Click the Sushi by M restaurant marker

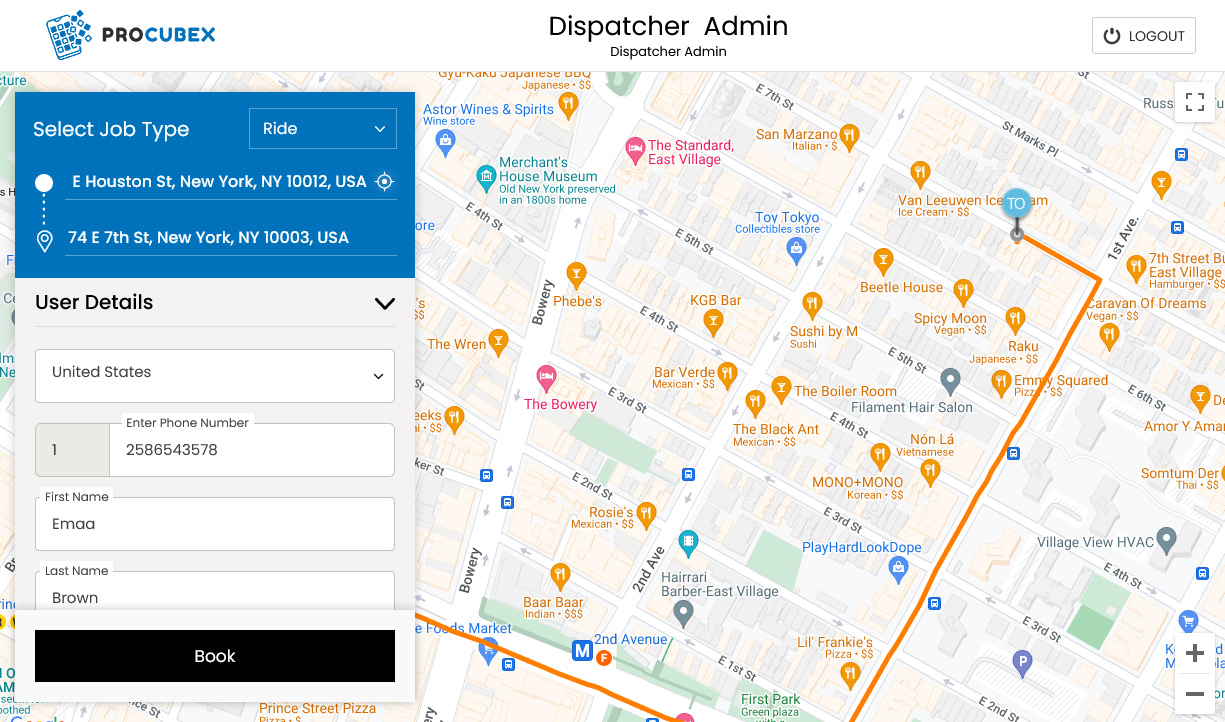pyautogui.click(x=811, y=303)
